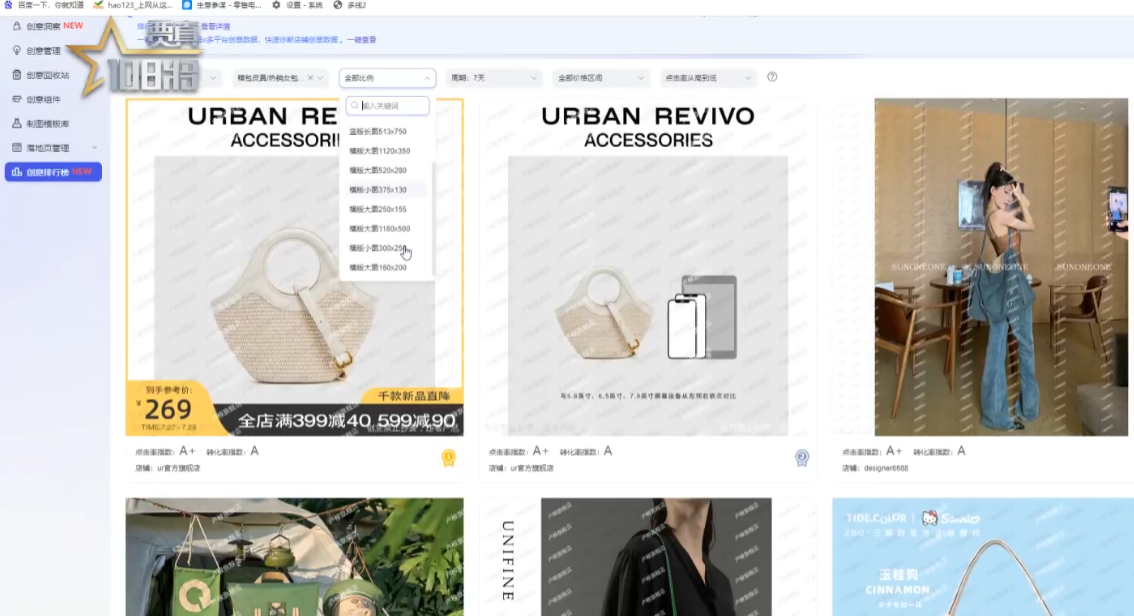This screenshot has width=1134, height=616.
Task: Expand the 落地页管理 submenu chevron
Action: click(95, 148)
